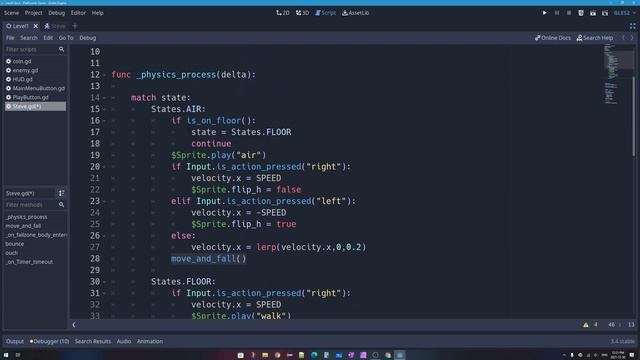Screen dimensions: 640x360
Task: Open the Editor menu
Action: [78, 13]
